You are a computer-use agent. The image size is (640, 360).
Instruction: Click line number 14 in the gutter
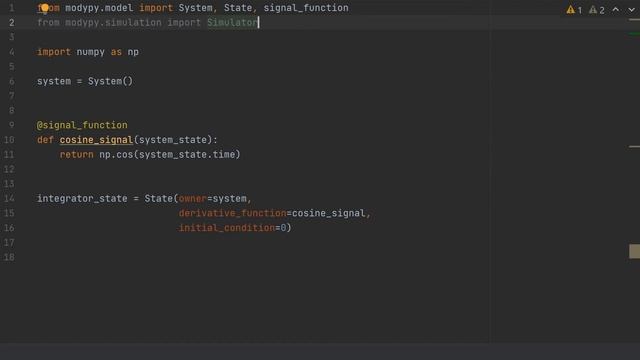click(9, 198)
